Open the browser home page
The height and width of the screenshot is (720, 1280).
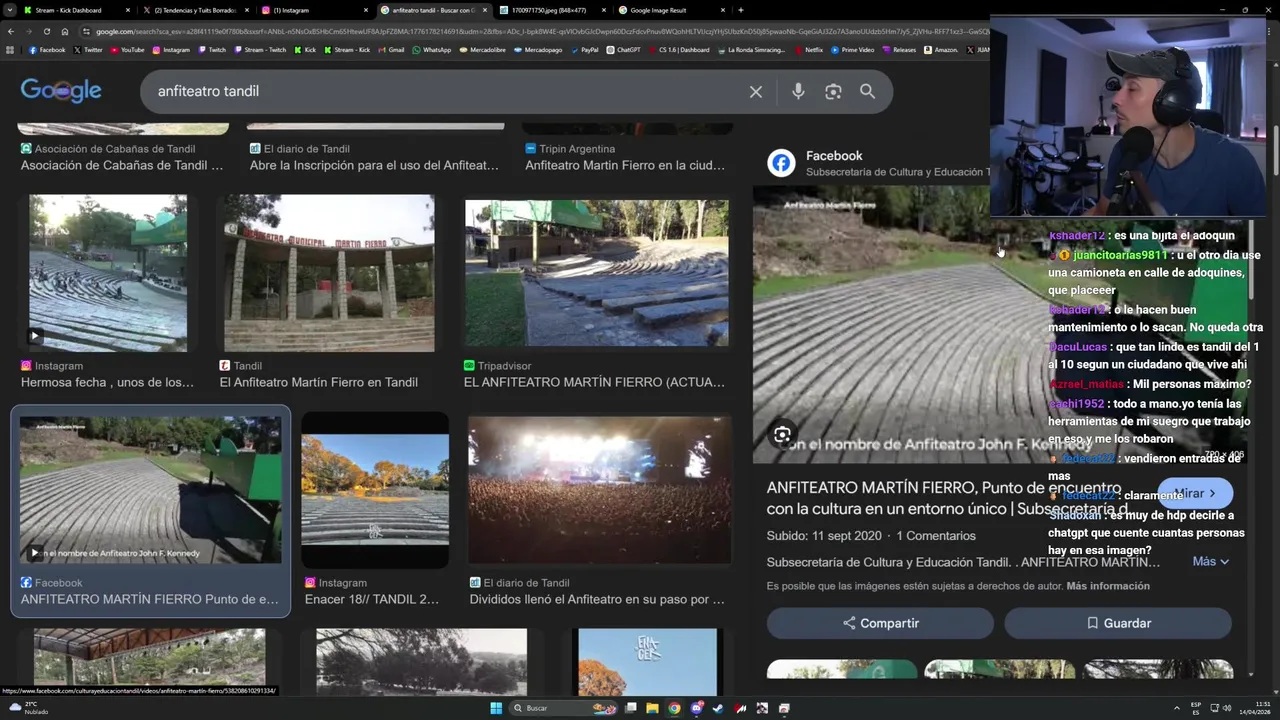coord(65,31)
